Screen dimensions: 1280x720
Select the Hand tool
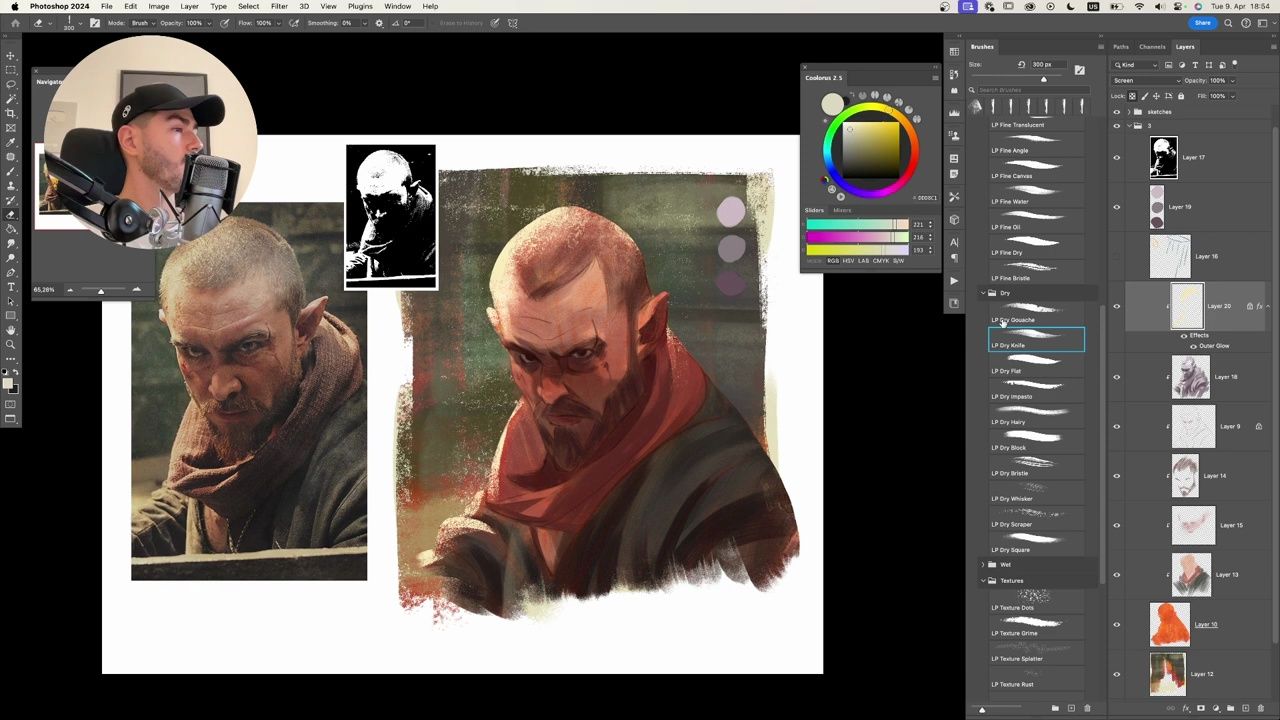click(11, 330)
